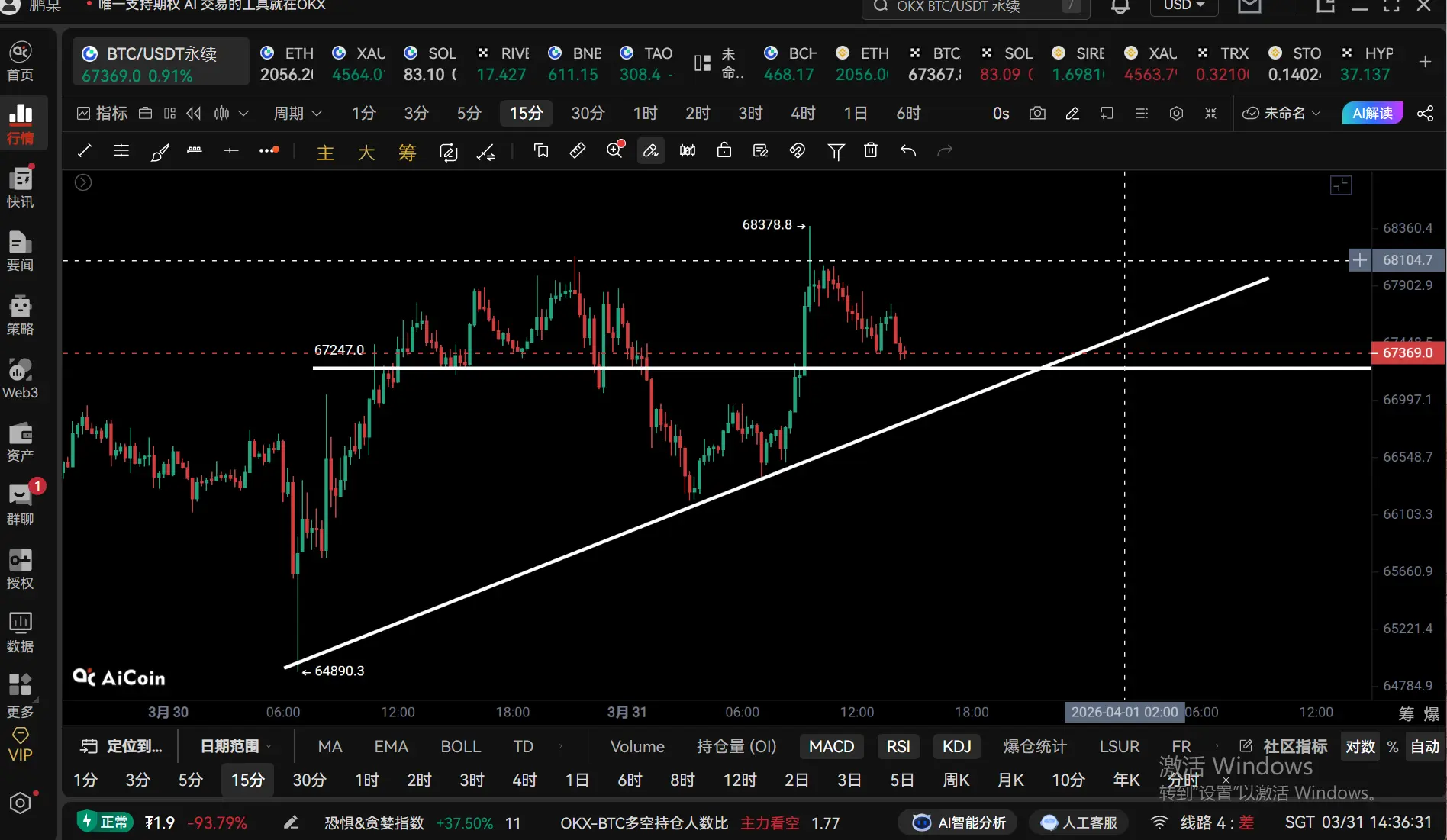Expand the 周期 period dropdown
The image size is (1447, 840).
(x=298, y=114)
